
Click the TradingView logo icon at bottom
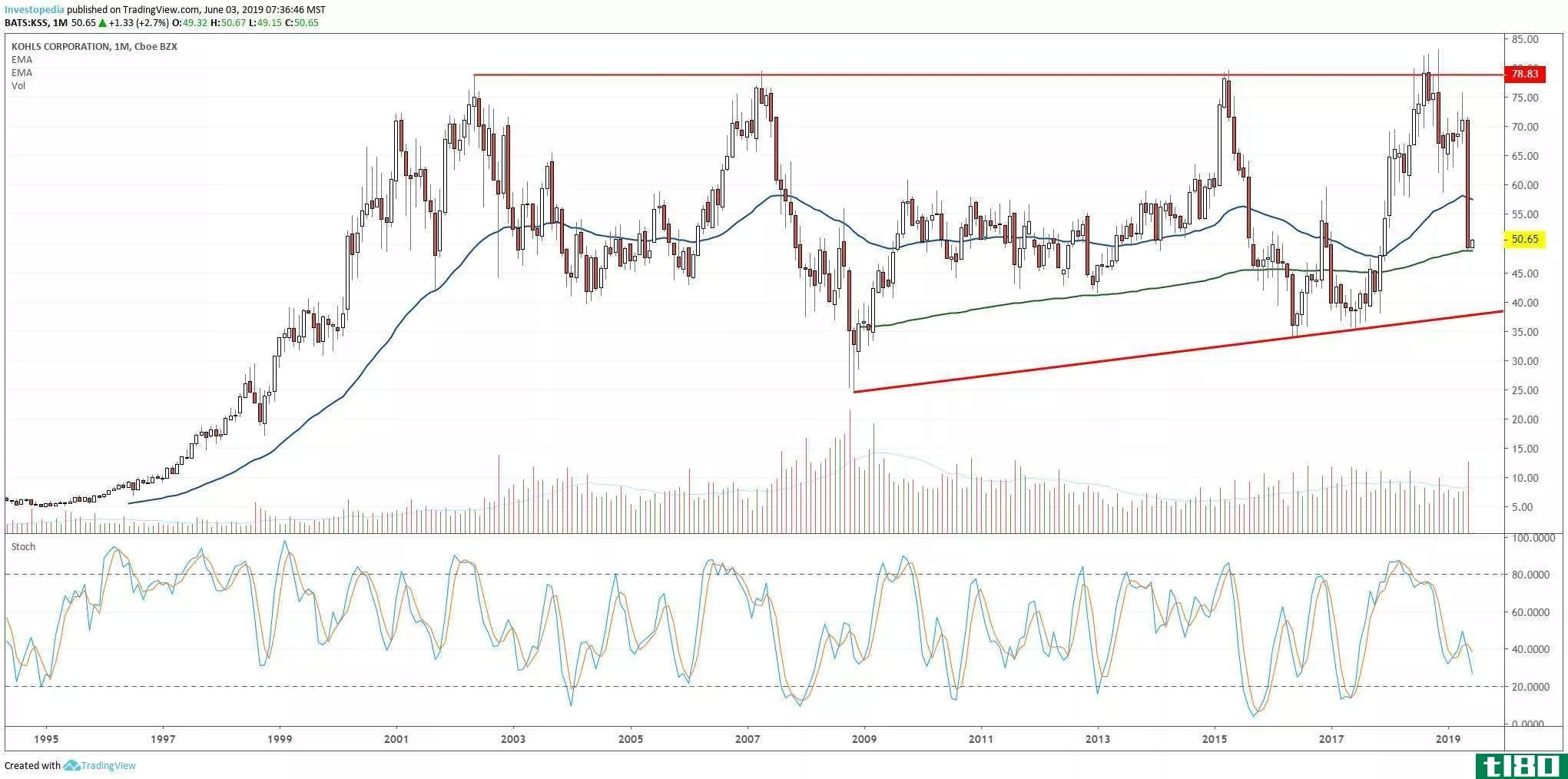[x=71, y=765]
